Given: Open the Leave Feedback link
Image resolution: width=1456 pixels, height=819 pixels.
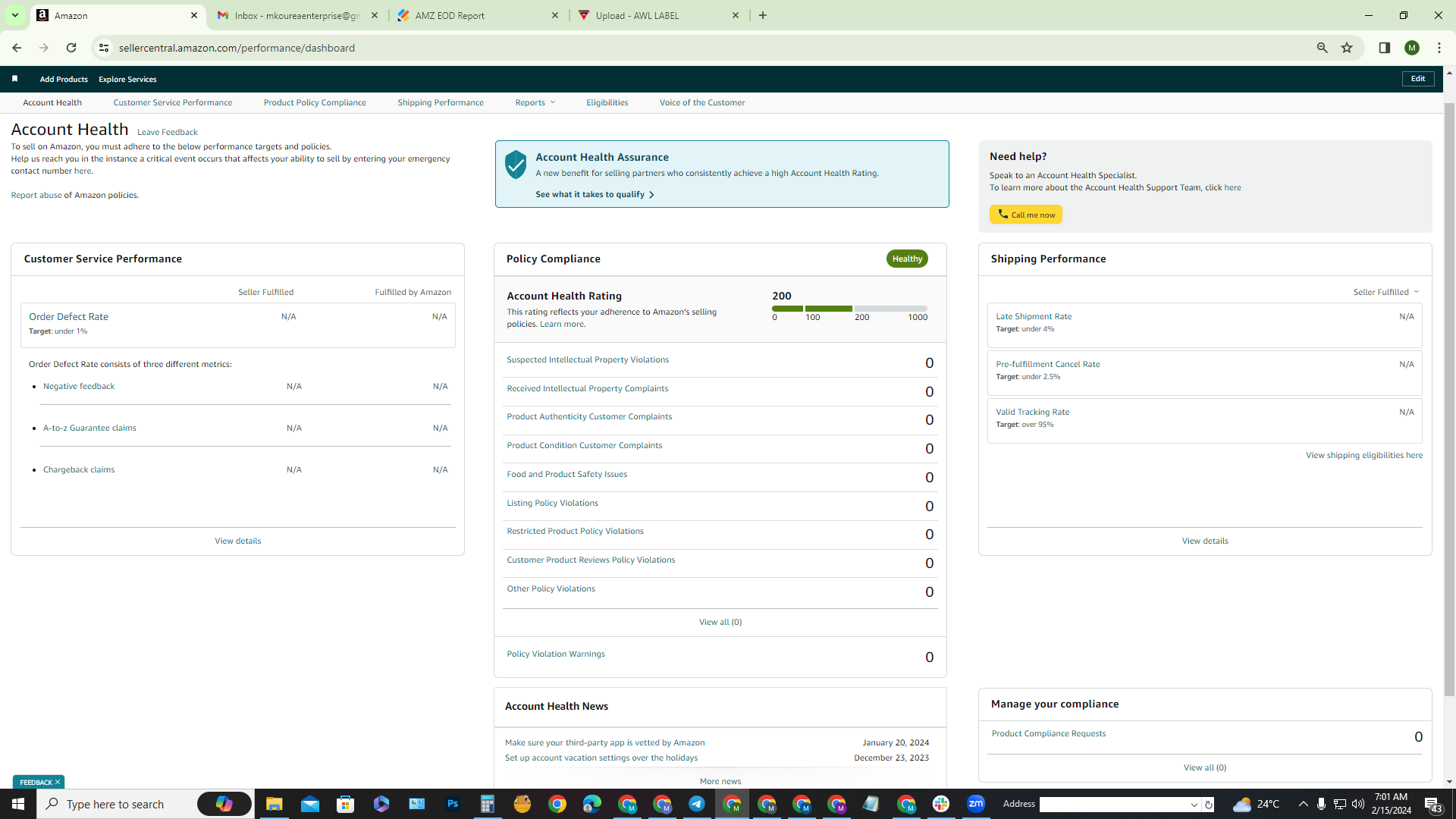Looking at the screenshot, I should 167,132.
